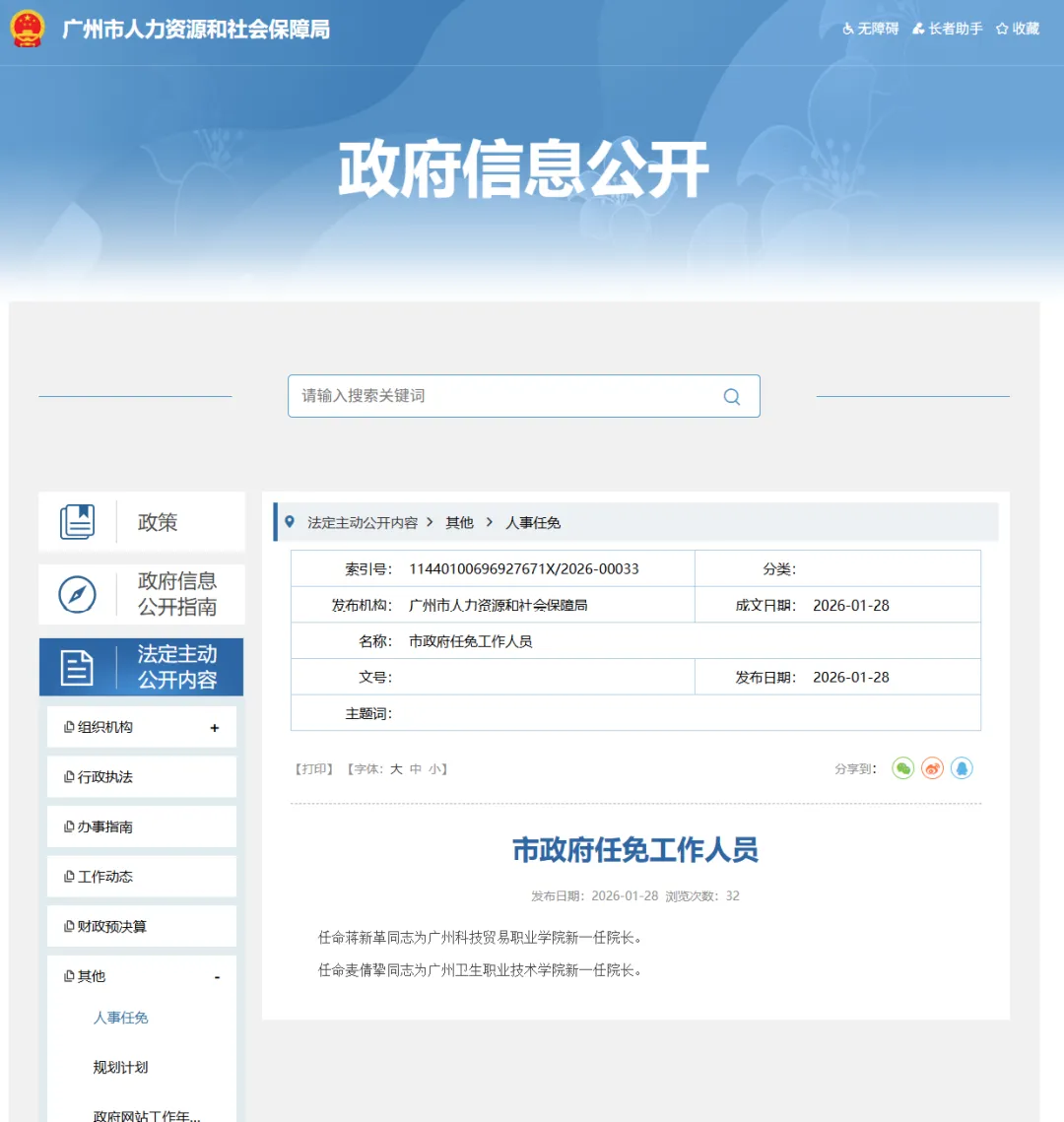The width and height of the screenshot is (1064, 1122).
Task: Open the 规划计划 sidebar link
Action: tap(120, 1067)
